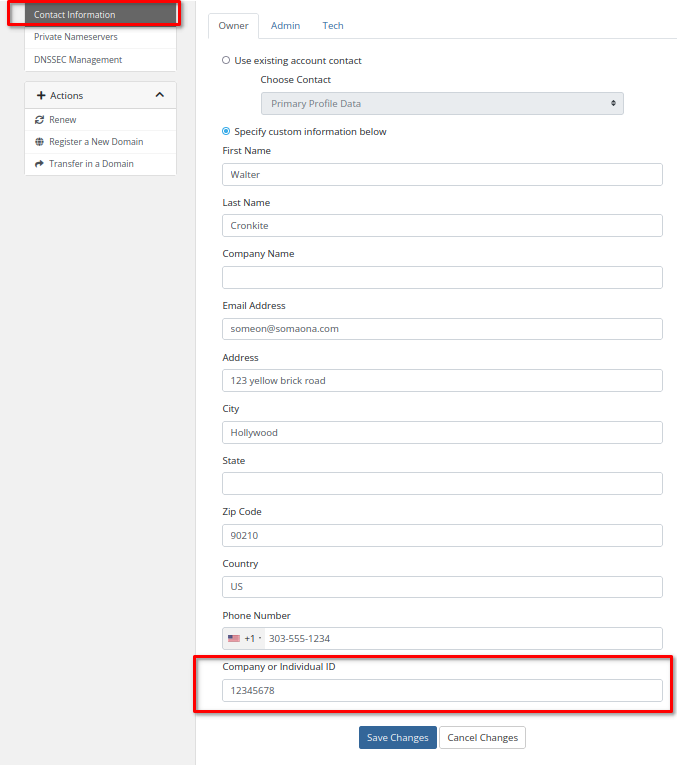677x765 pixels.
Task: Click the globe icon for Register a New Domain
Action: pos(40,142)
